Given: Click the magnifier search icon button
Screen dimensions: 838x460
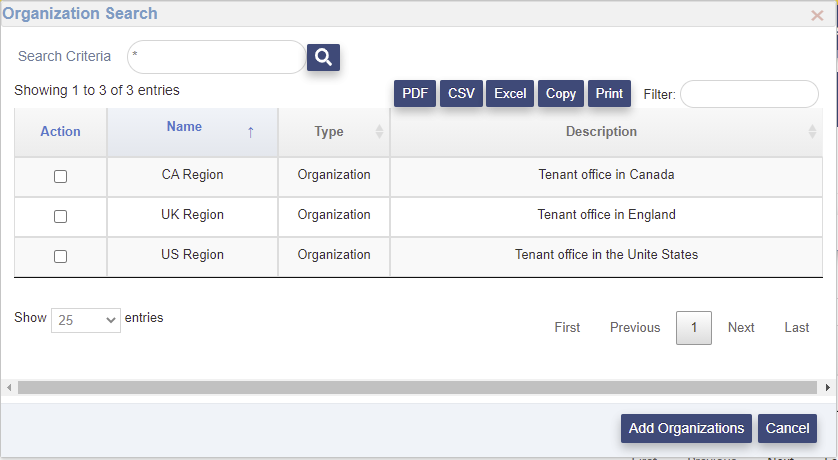Looking at the screenshot, I should pos(323,57).
